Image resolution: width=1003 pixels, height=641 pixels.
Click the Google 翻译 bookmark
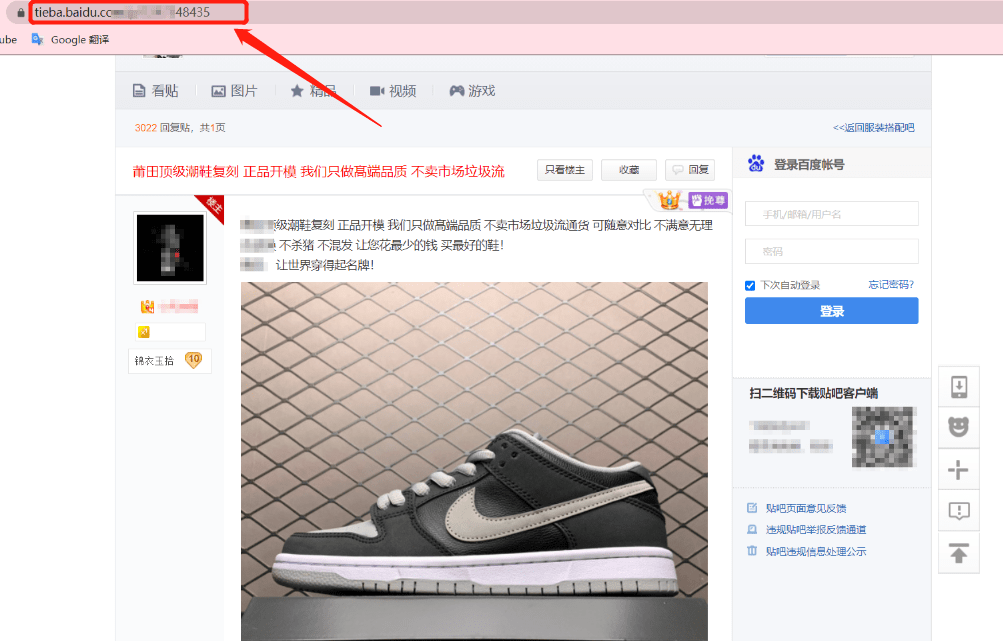coord(70,40)
